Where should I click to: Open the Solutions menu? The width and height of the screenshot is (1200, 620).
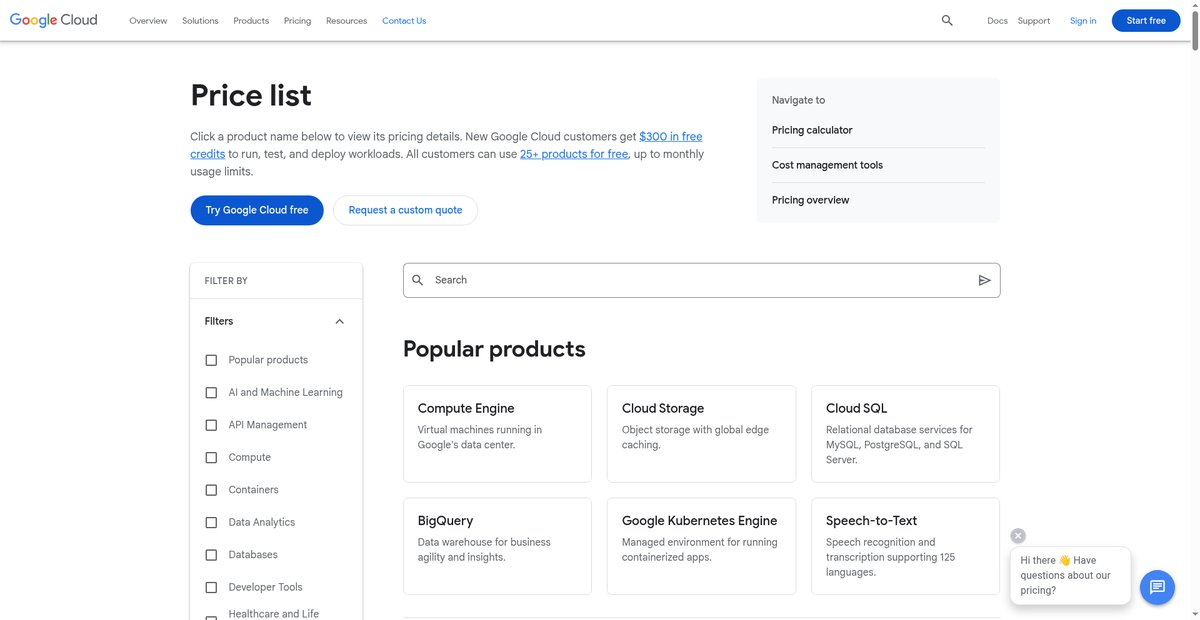tap(200, 20)
